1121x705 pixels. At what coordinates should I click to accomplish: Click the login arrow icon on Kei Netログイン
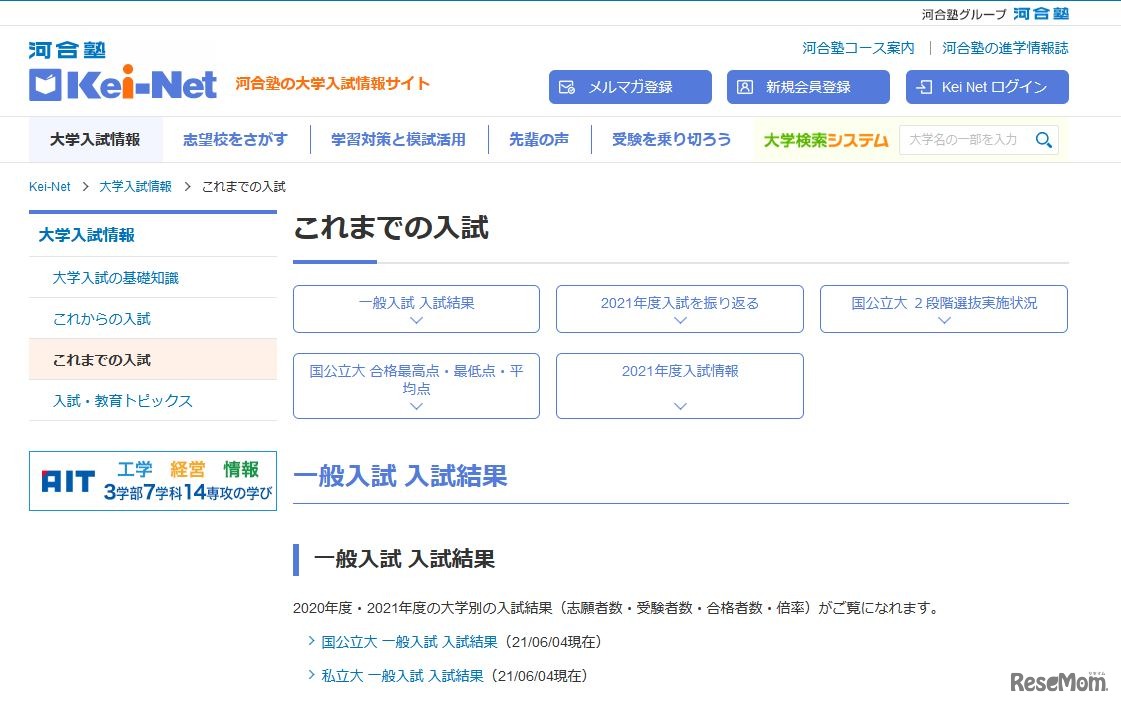[922, 87]
